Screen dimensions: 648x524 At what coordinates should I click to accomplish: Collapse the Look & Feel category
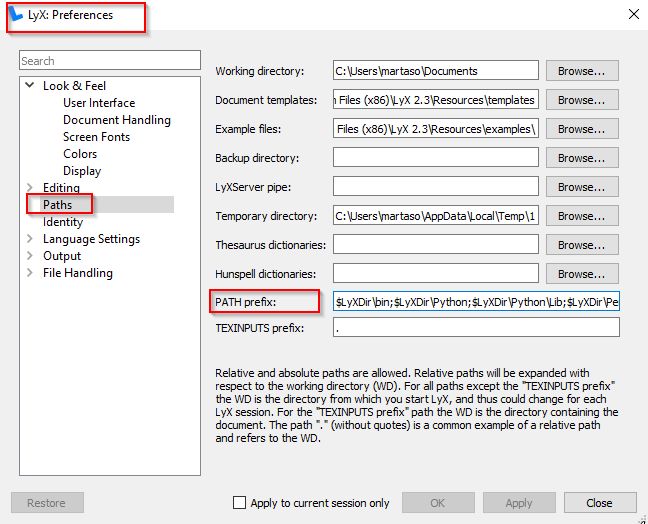pyautogui.click(x=30, y=85)
